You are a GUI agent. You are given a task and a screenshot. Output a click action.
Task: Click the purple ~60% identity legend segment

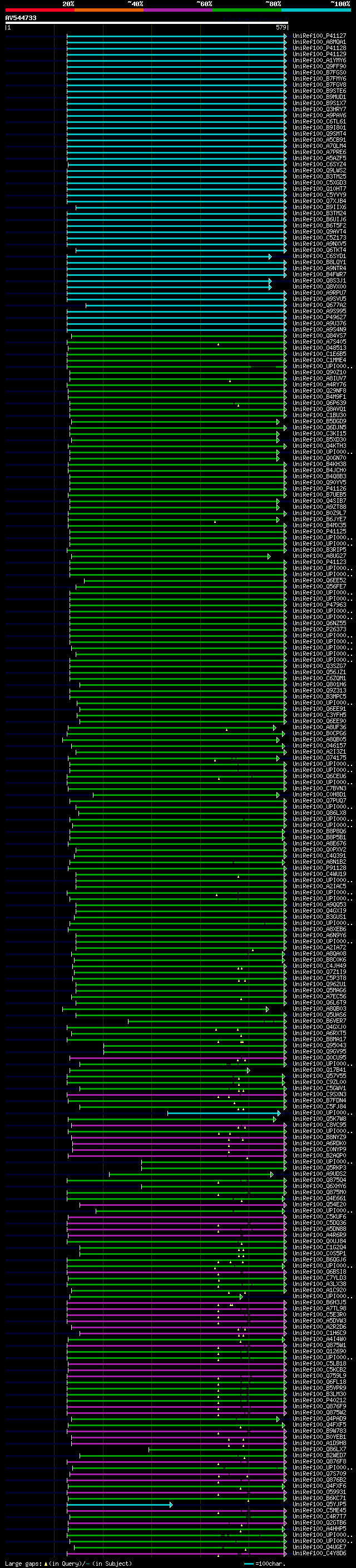(179, 10)
